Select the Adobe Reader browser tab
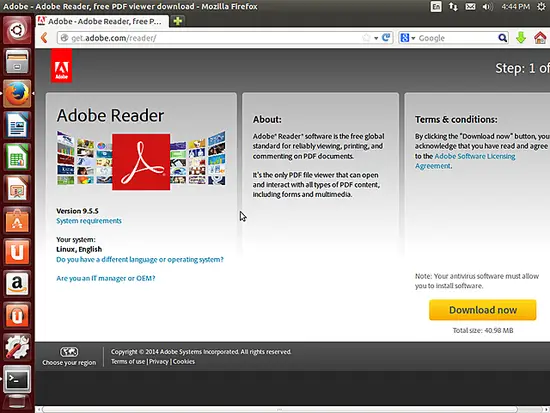Screen dimensions: 550x413 [102, 21]
